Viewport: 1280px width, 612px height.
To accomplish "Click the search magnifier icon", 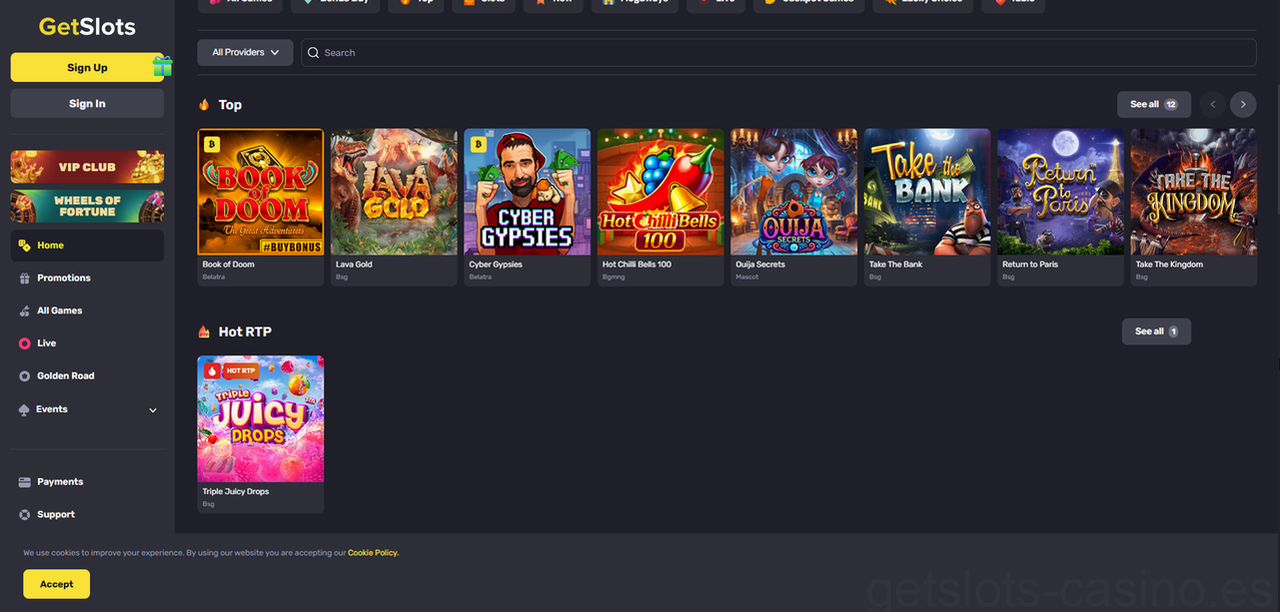I will tap(314, 52).
